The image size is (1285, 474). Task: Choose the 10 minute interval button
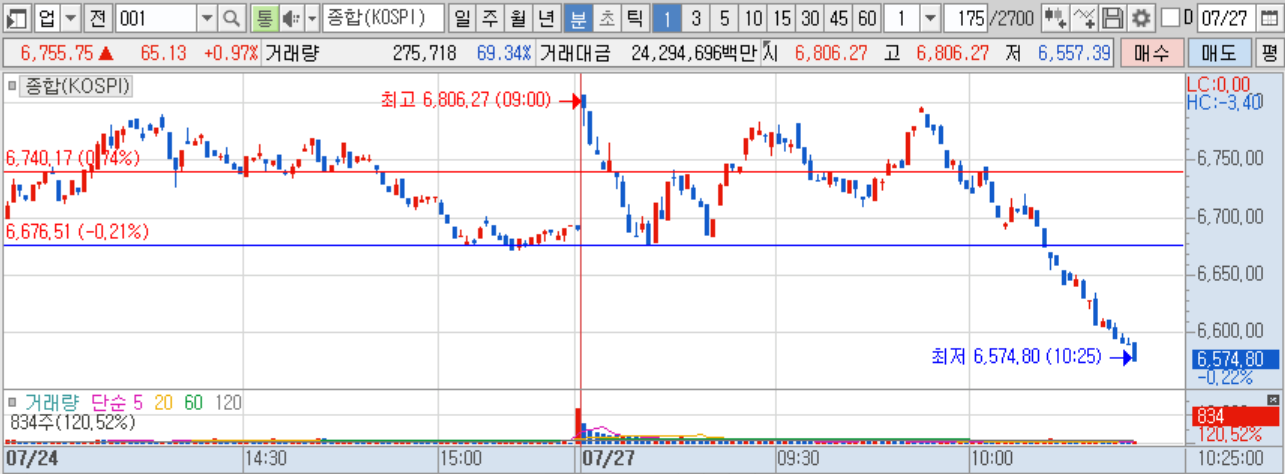pos(753,17)
